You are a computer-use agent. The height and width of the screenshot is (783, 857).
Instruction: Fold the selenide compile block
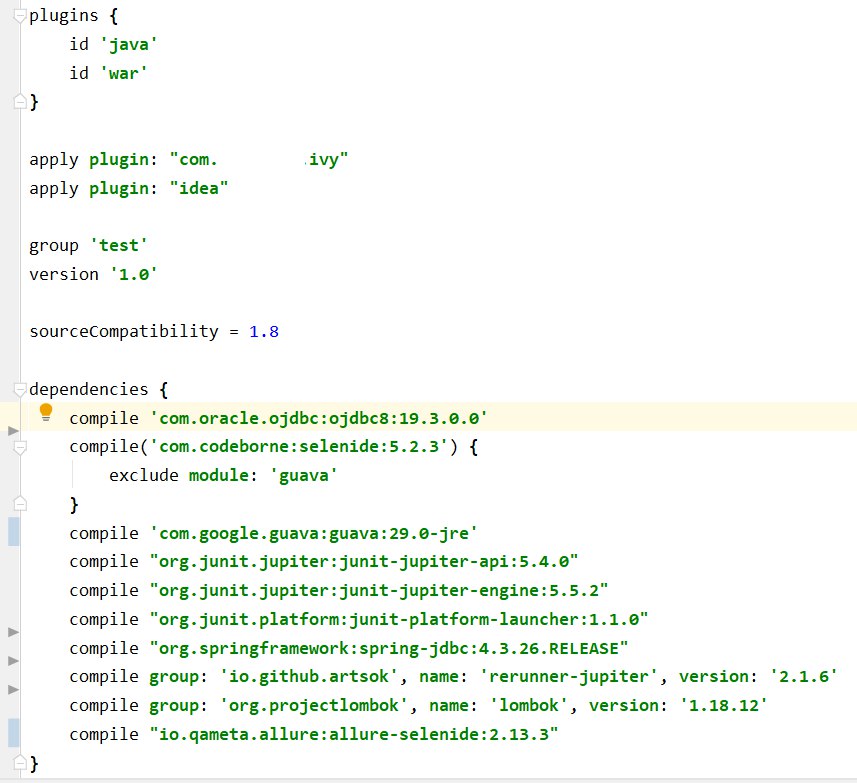coord(20,448)
